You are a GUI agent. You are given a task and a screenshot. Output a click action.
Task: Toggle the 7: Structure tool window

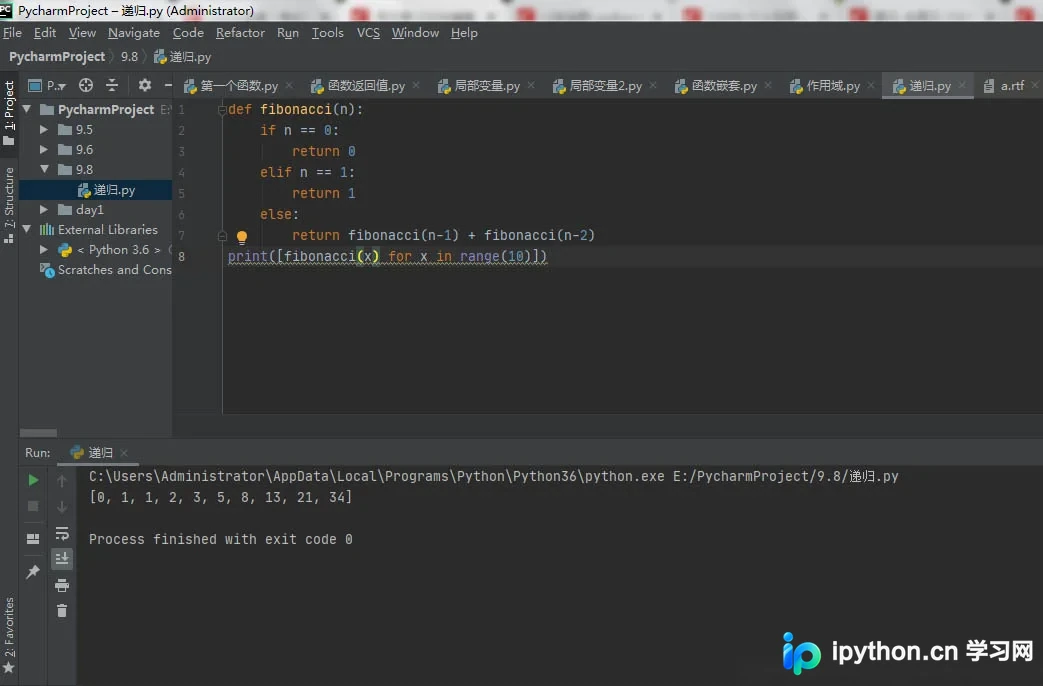(9, 205)
